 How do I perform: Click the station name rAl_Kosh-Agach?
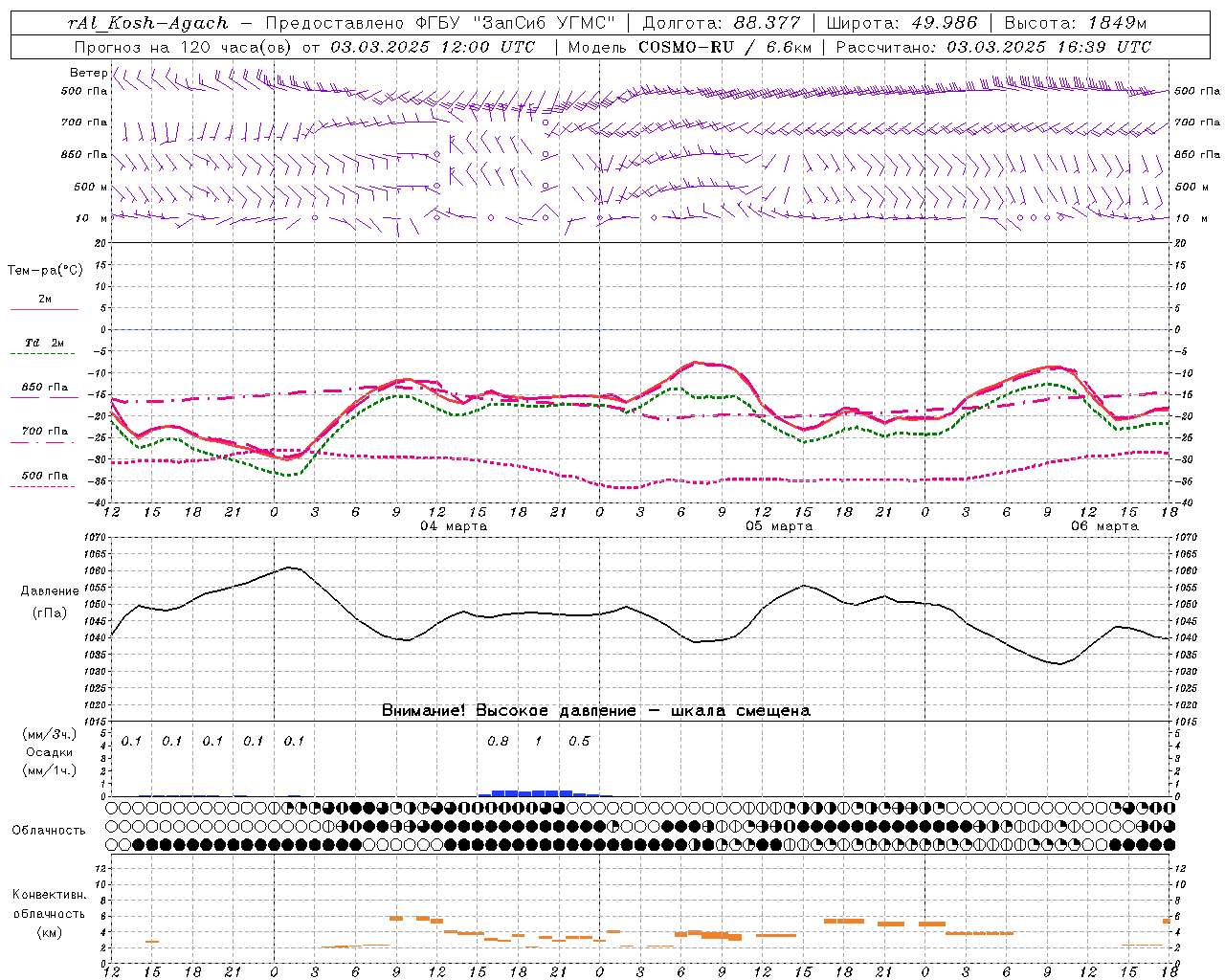[x=148, y=23]
